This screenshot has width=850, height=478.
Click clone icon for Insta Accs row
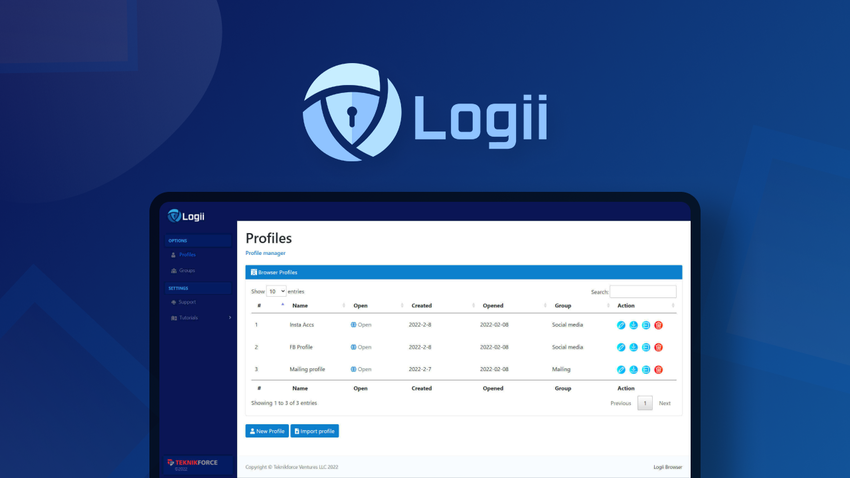[646, 325]
